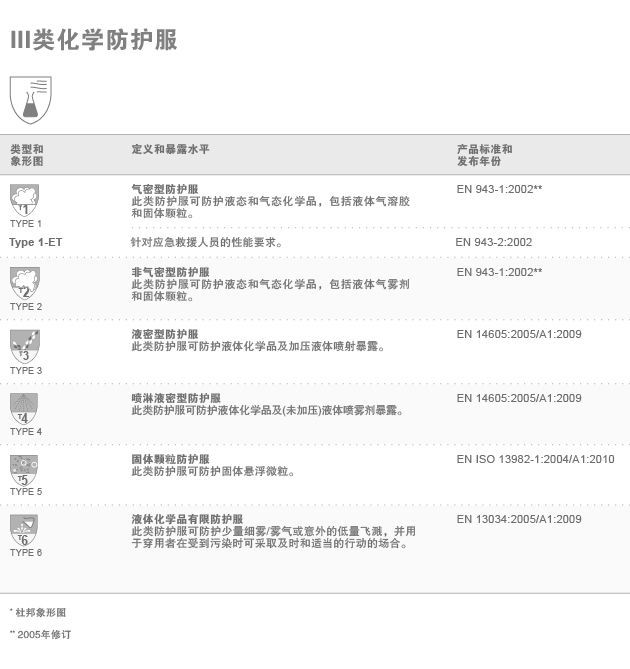Click the TYPE 2 non-gas-tight pictogram
630x669 pixels.
25,283
